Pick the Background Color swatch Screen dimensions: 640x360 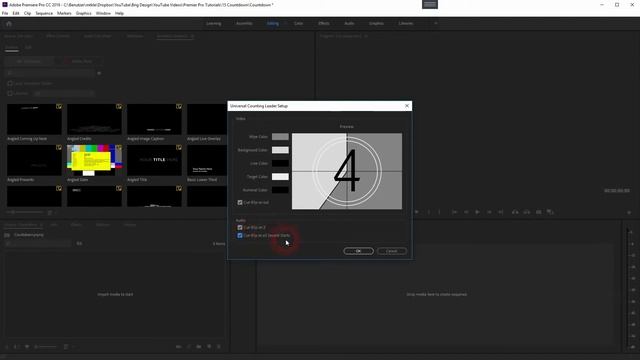point(280,150)
